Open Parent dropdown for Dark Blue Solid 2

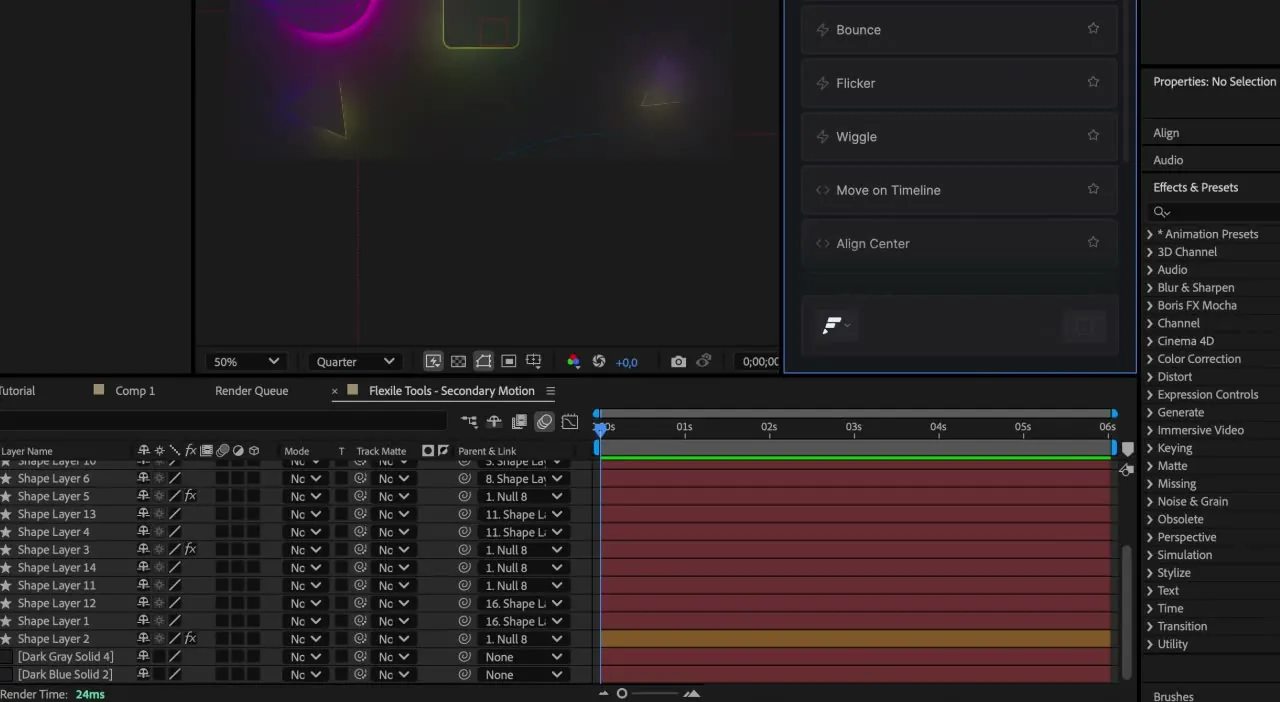pos(522,675)
